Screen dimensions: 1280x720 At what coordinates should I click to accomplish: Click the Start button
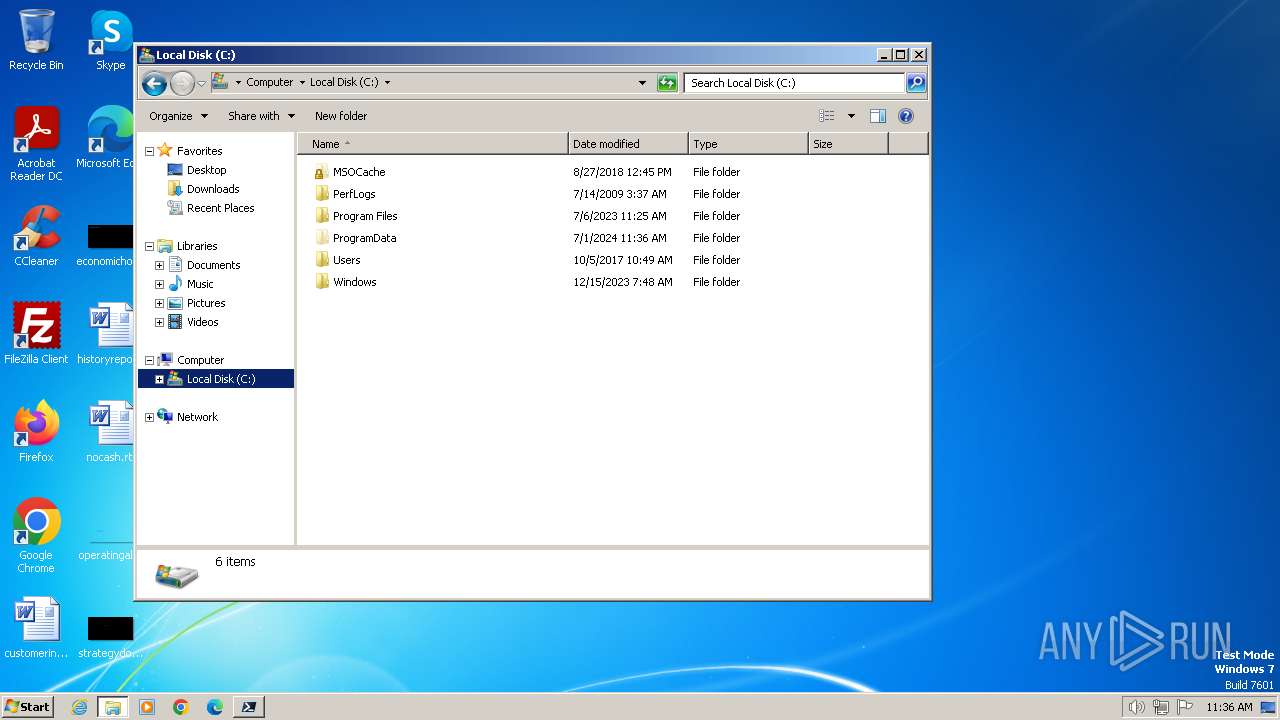(x=28, y=706)
